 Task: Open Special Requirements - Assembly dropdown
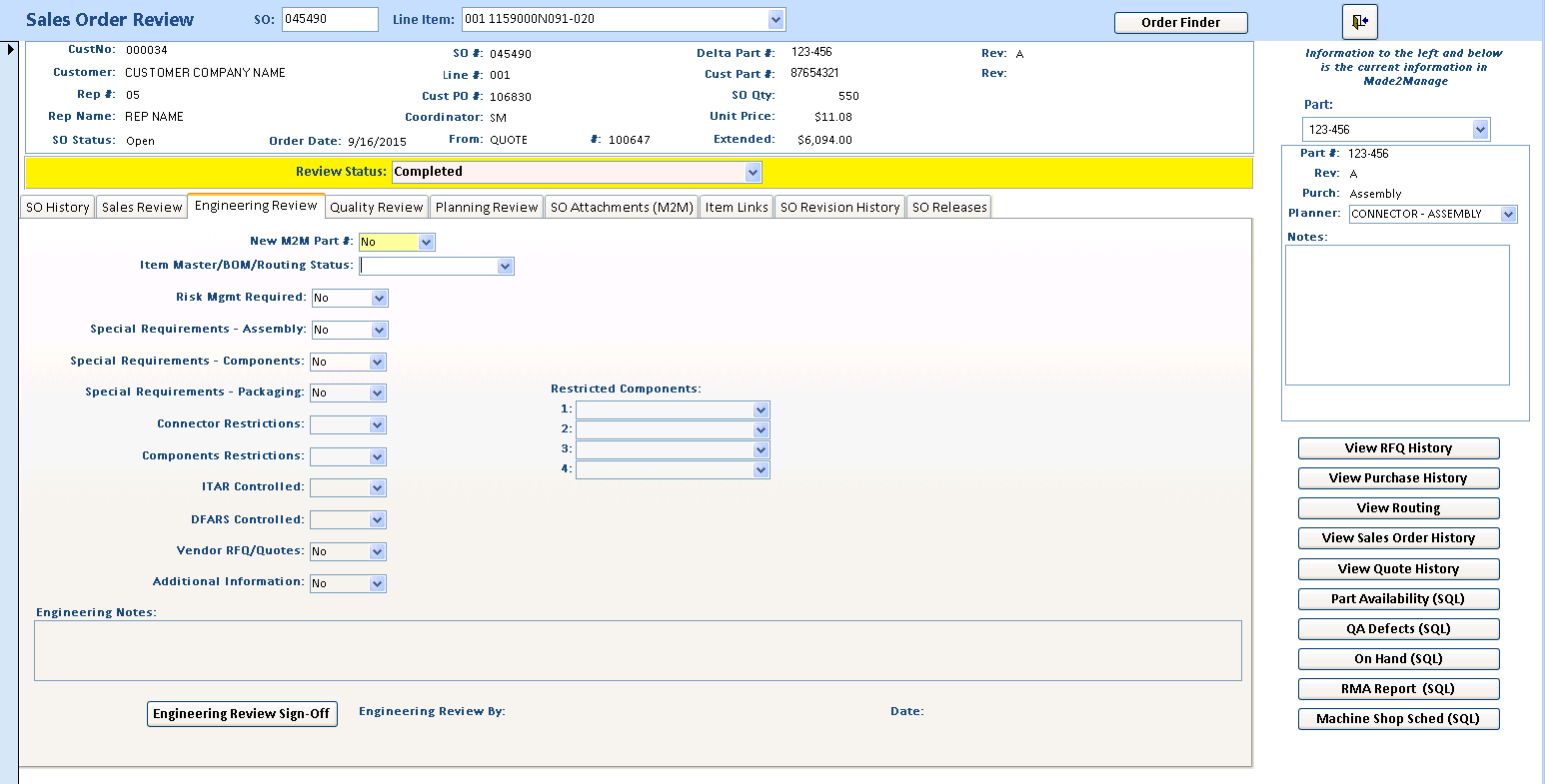[379, 330]
